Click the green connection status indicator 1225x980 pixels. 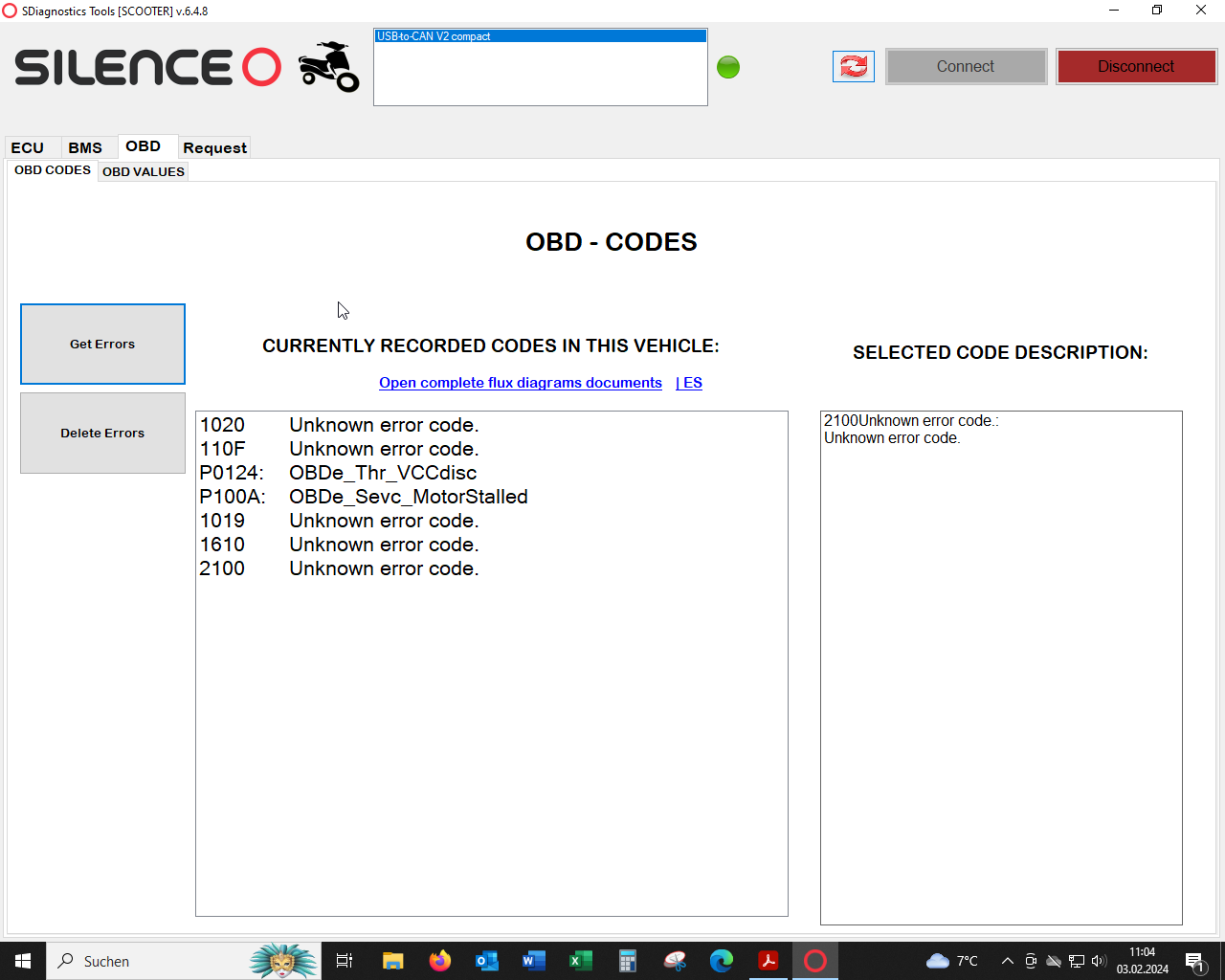(x=728, y=67)
